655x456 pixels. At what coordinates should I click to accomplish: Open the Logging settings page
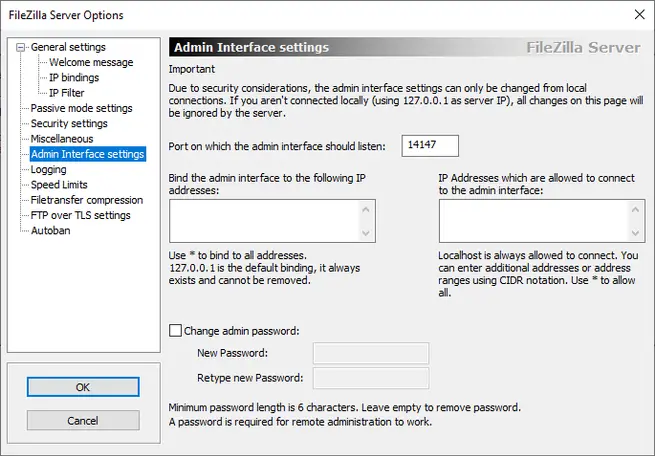click(x=49, y=170)
